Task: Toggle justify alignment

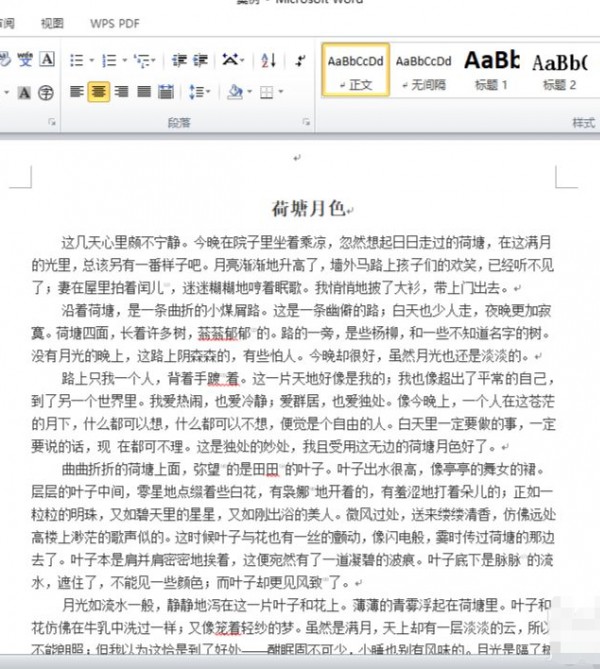Action: tap(144, 91)
